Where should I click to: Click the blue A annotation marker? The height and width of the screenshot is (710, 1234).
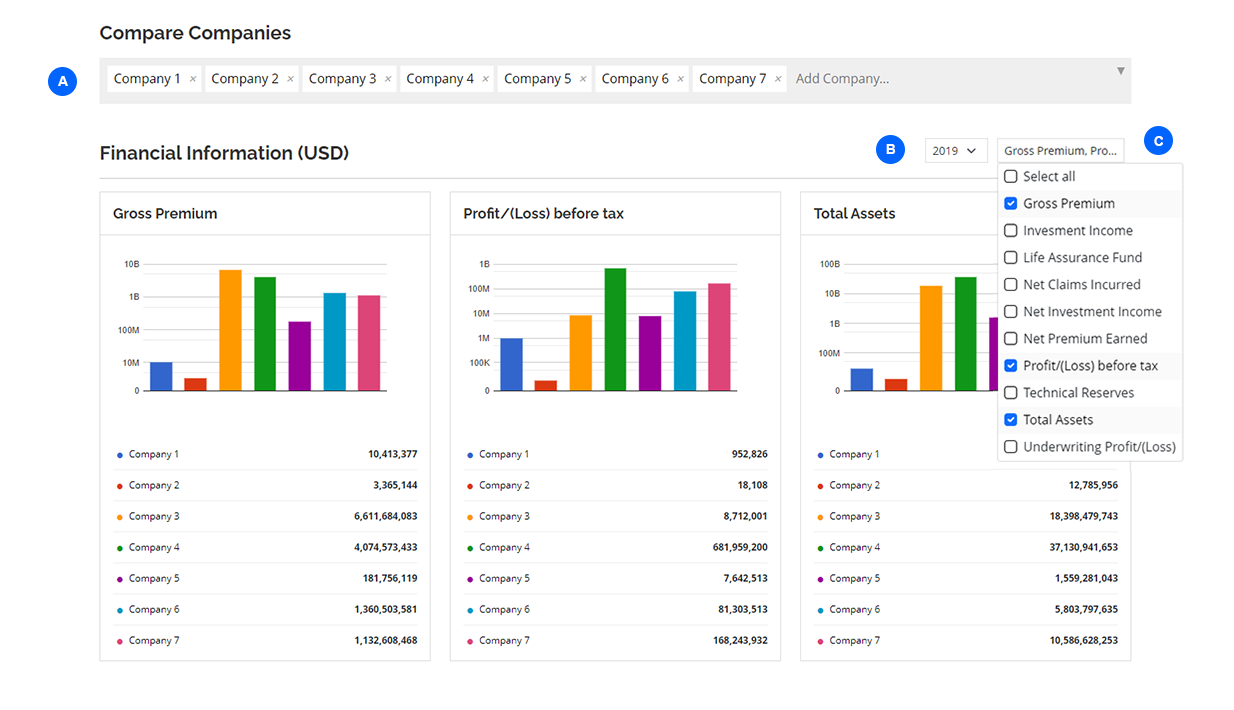pos(63,81)
